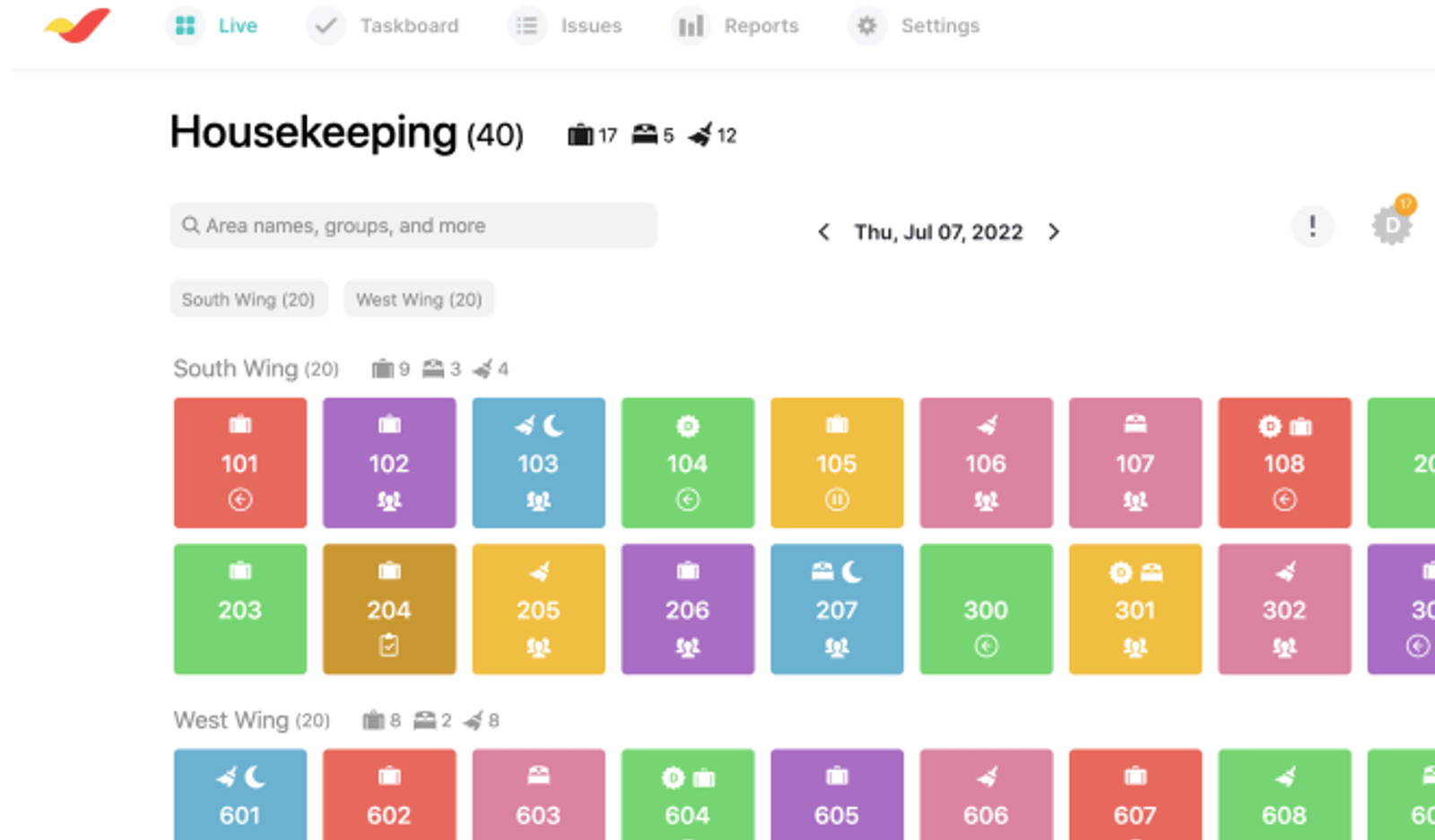Click the West Wing (20) section heading
Image resolution: width=1435 pixels, height=840 pixels.
click(251, 720)
